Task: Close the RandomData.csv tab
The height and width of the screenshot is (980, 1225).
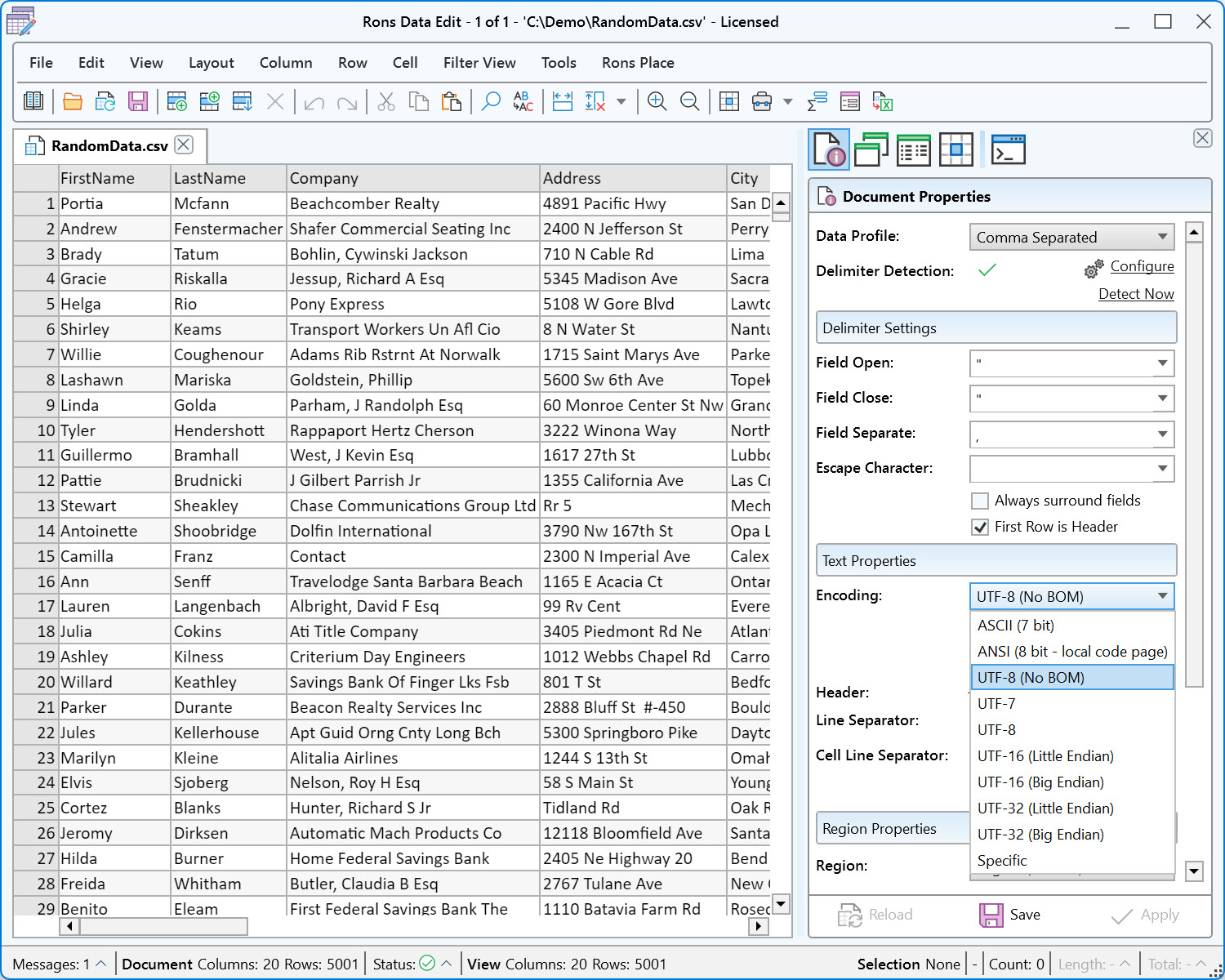Action: point(185,145)
